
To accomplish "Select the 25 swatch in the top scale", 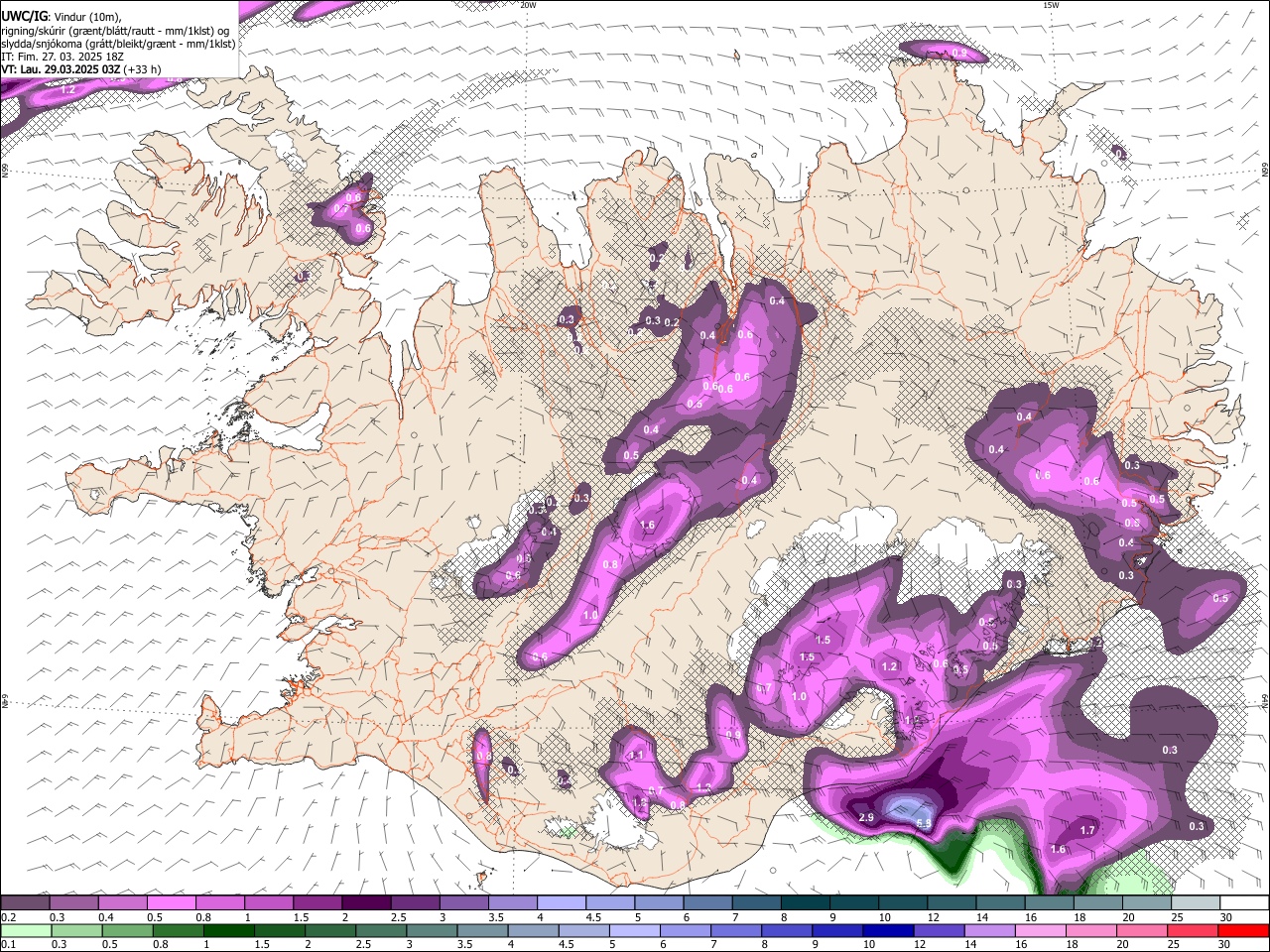I will point(1197,902).
